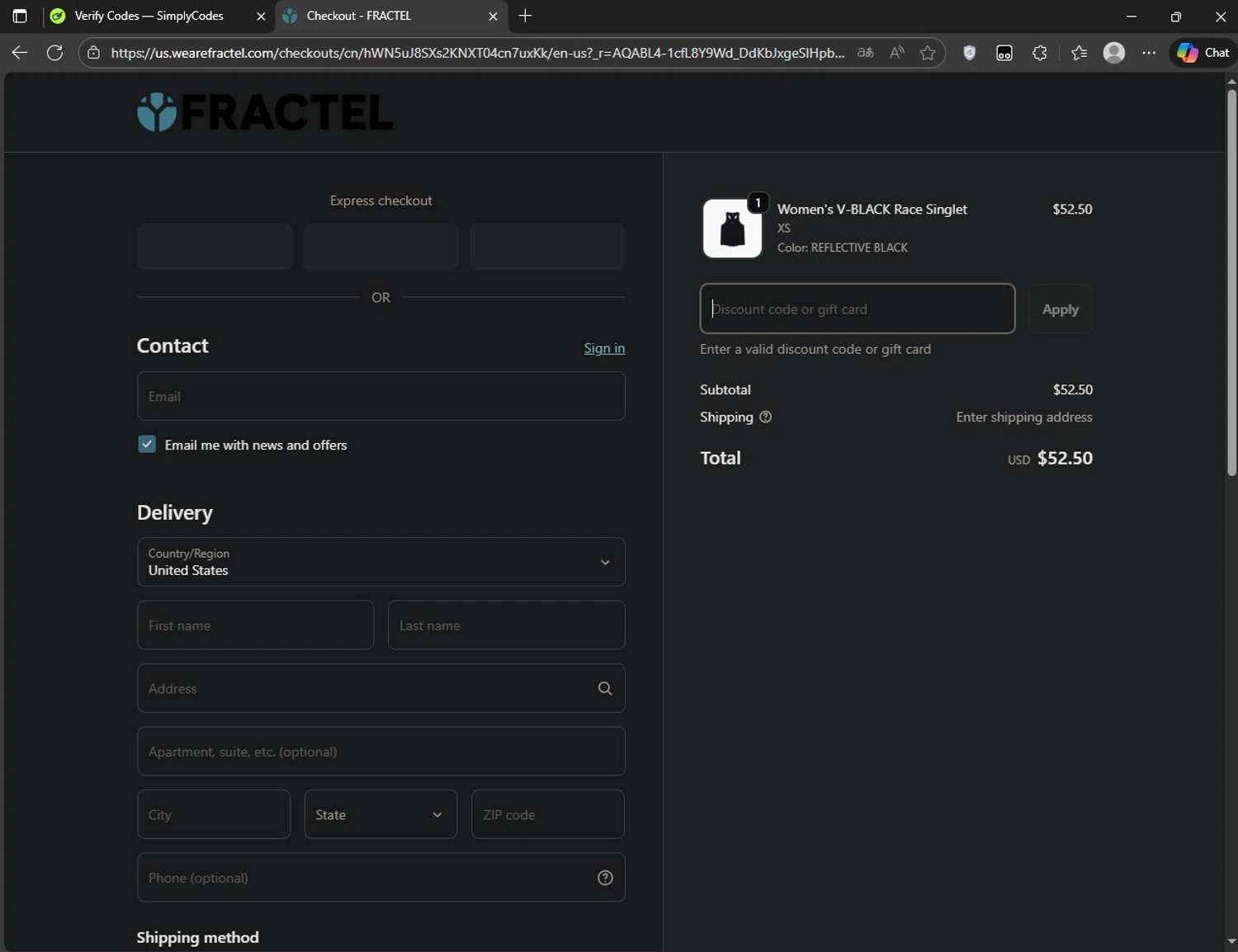Screen dimensions: 1238x952
Task: Click the Women's V-BLACK Race Singlet title
Action: click(x=872, y=209)
